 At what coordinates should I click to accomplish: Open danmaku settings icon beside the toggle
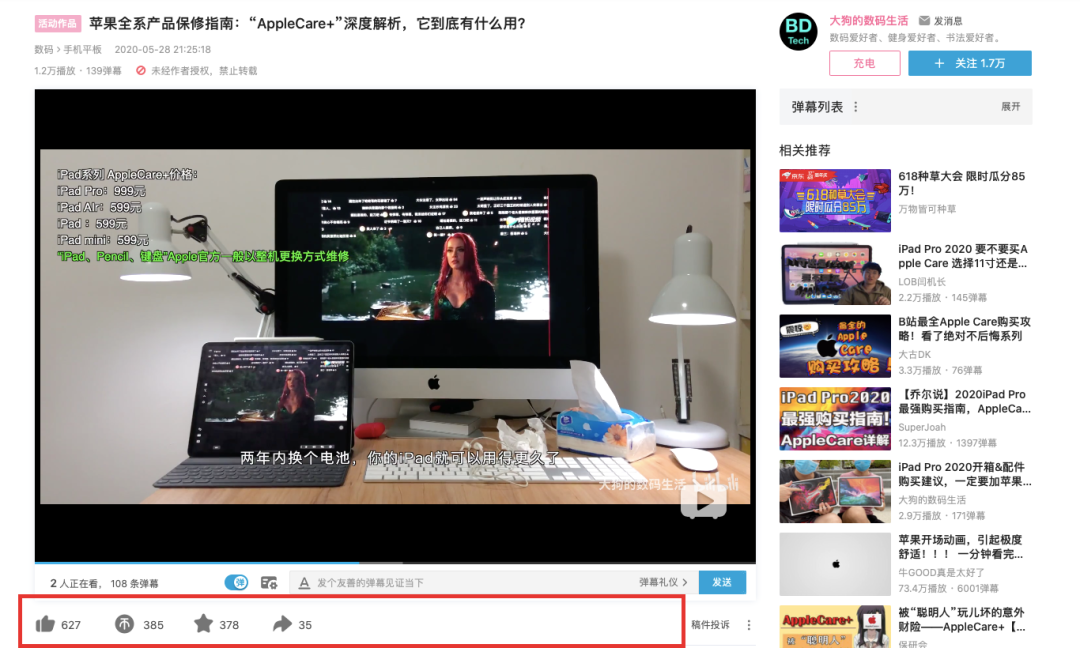269,583
